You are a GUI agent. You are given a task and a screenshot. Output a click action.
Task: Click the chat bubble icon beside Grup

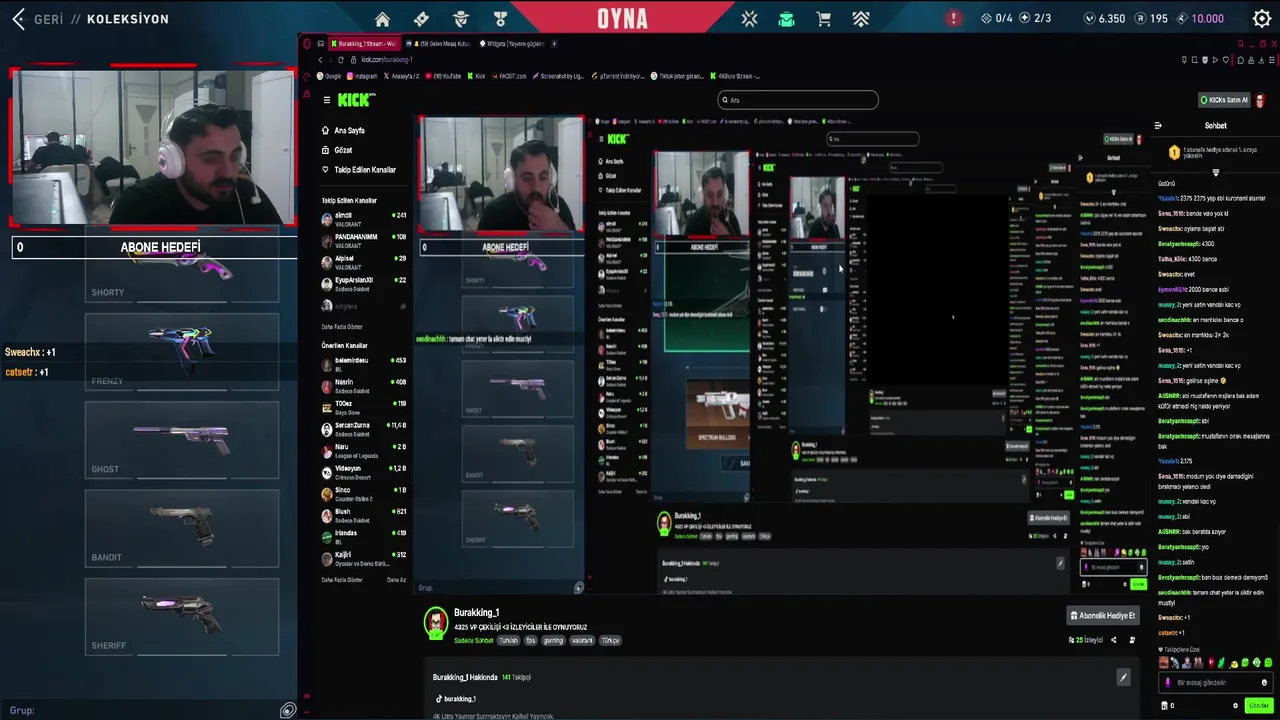click(288, 710)
